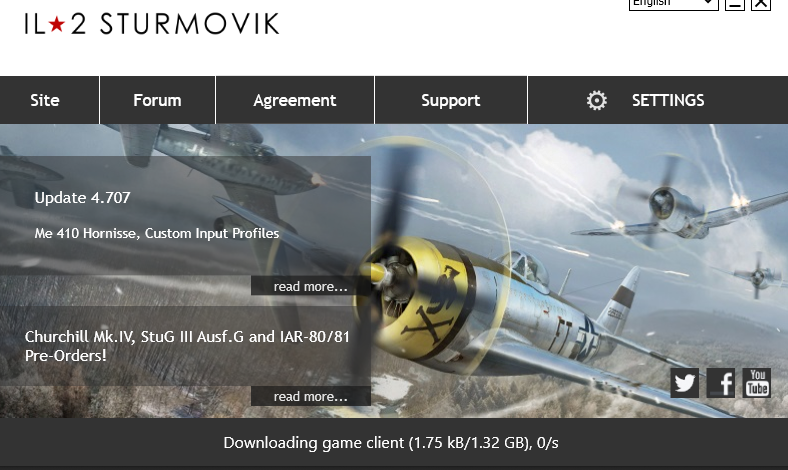Screen dimensions: 788x470
Task: Click the IL-2 Sturmovik logo
Action: click(x=152, y=24)
